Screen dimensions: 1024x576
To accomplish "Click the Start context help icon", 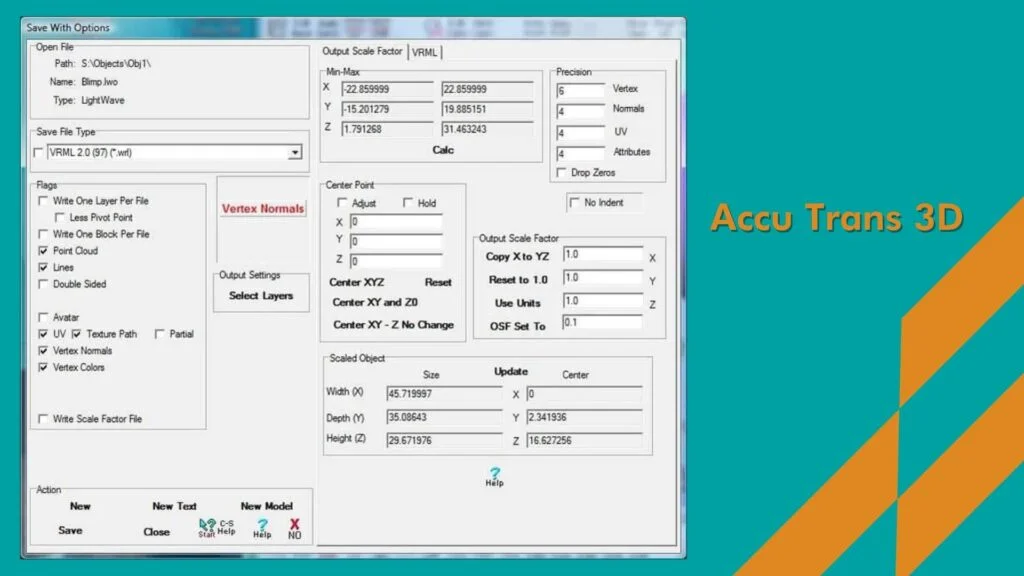I will click(x=206, y=528).
